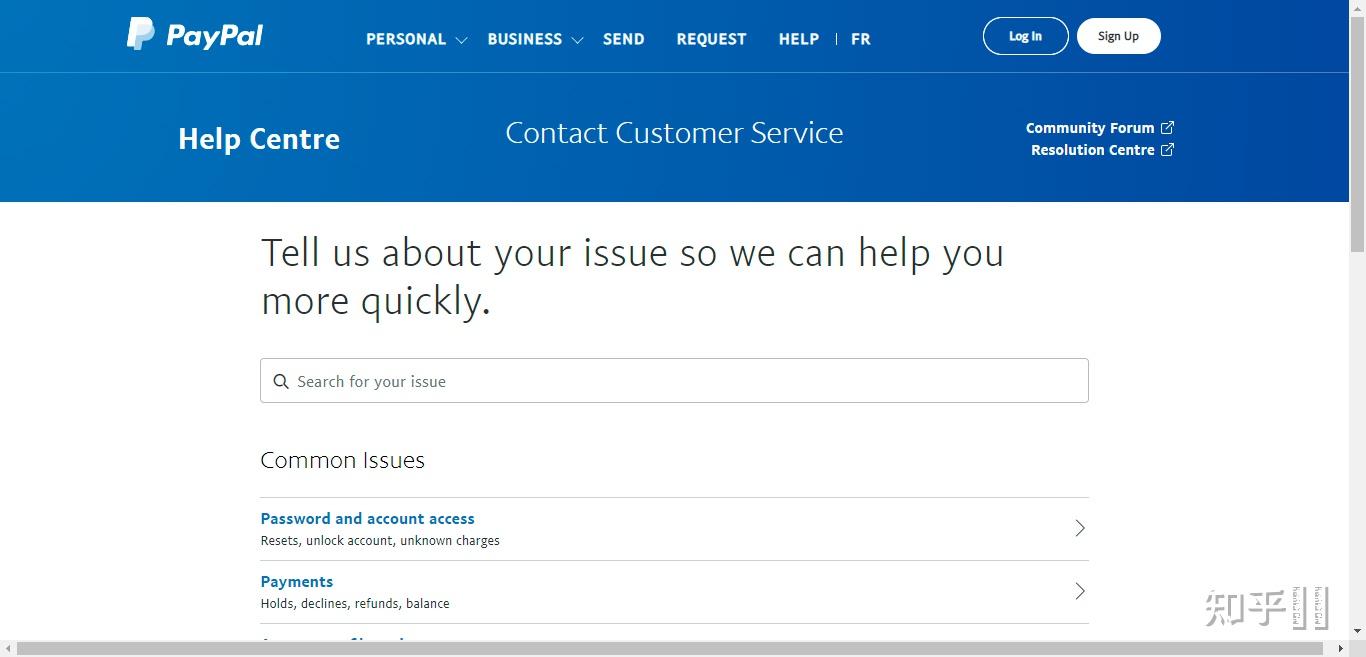The height and width of the screenshot is (657, 1366).
Task: Open the Community Forum link
Action: [1088, 127]
